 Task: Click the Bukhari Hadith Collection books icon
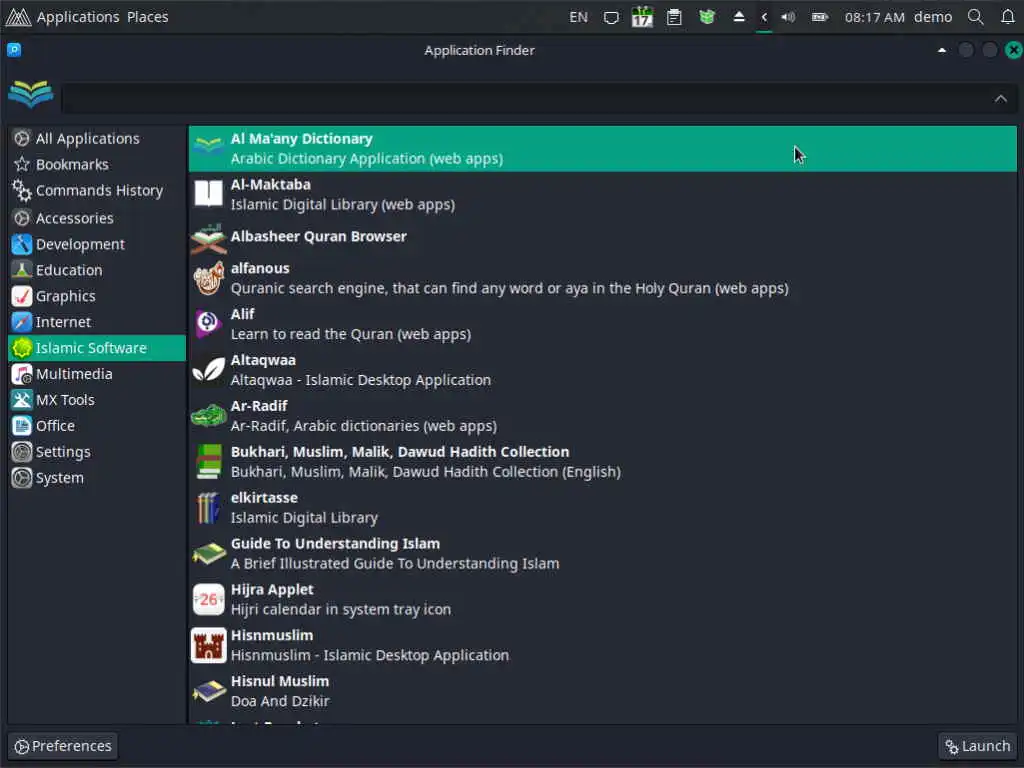click(208, 461)
